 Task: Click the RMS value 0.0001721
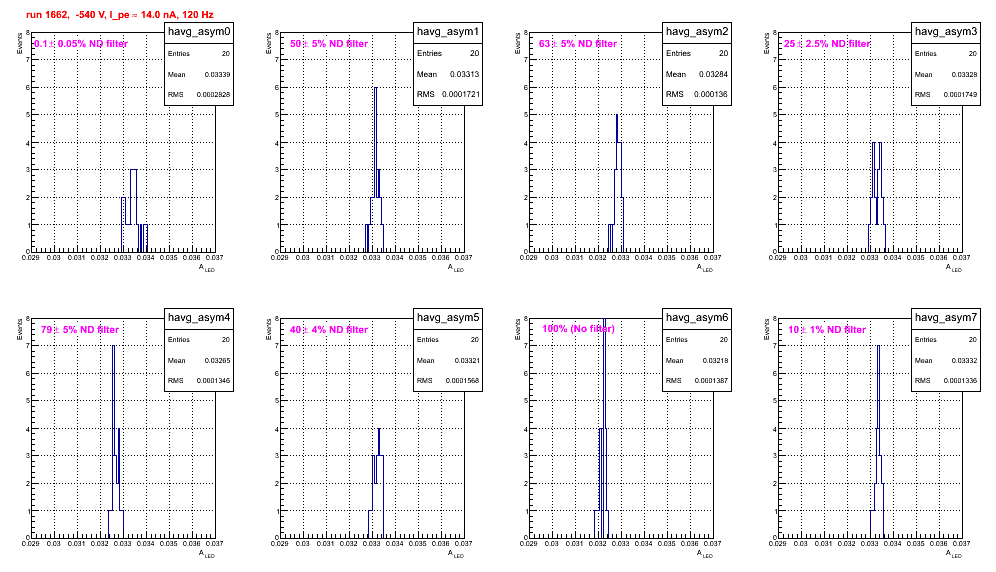[x=461, y=95]
